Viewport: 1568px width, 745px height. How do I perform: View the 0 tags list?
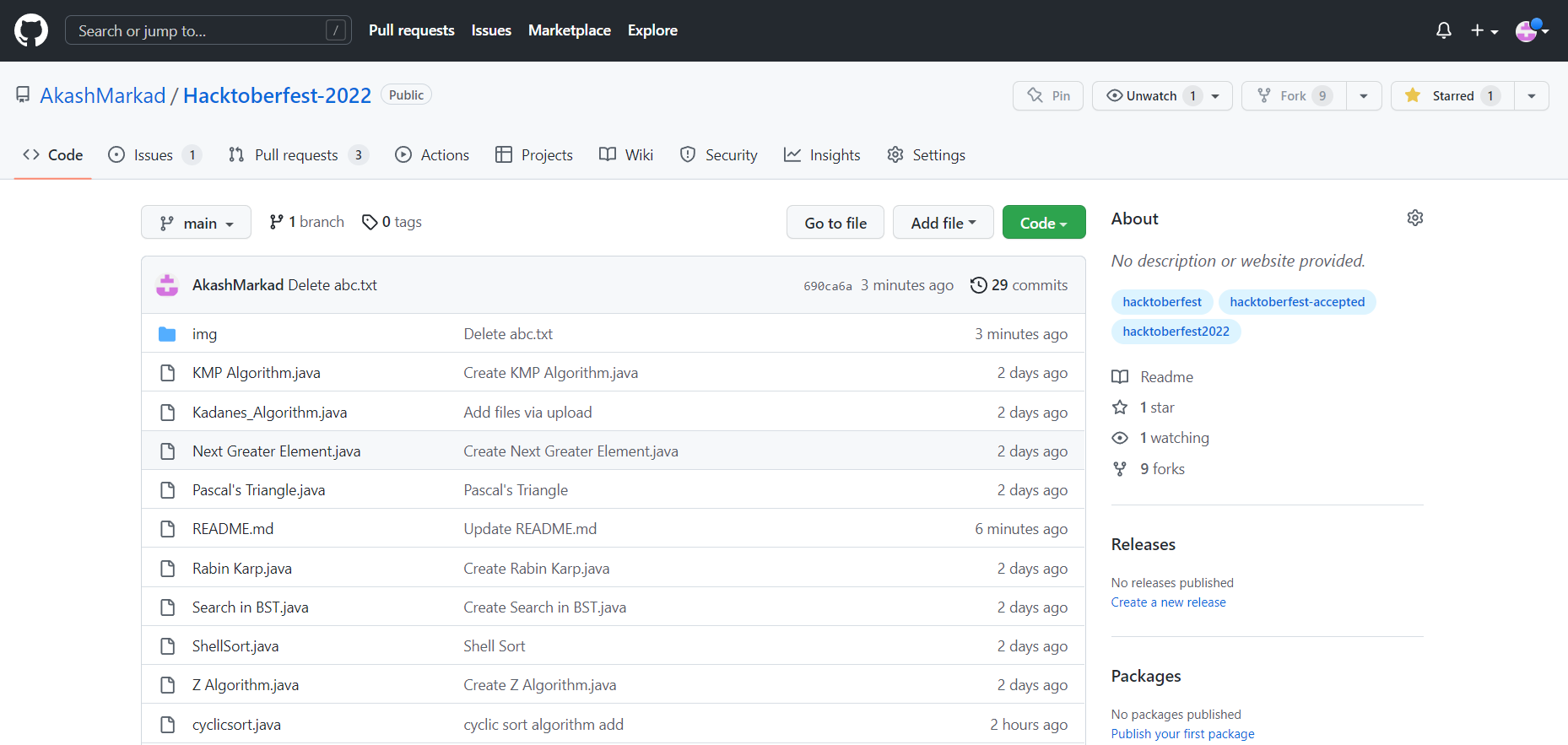[392, 222]
